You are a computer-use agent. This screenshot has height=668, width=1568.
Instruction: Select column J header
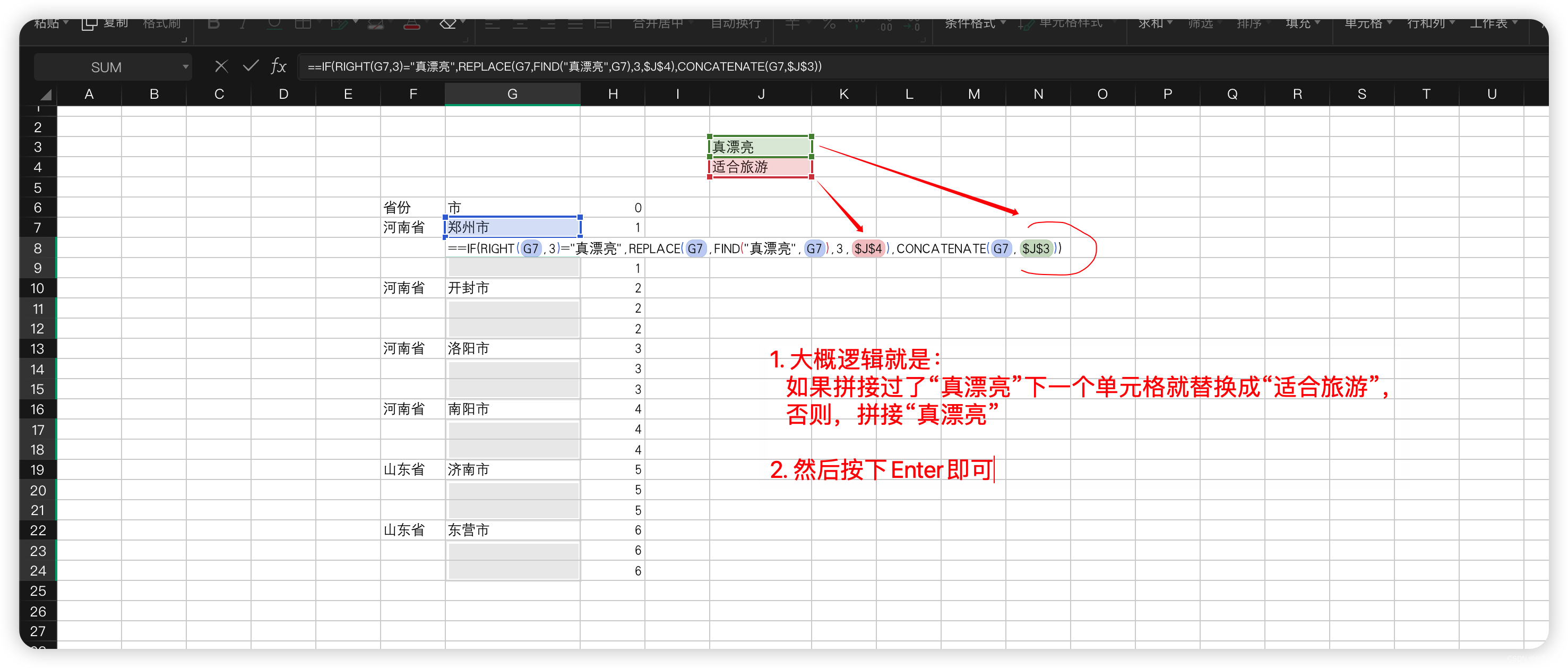click(760, 95)
